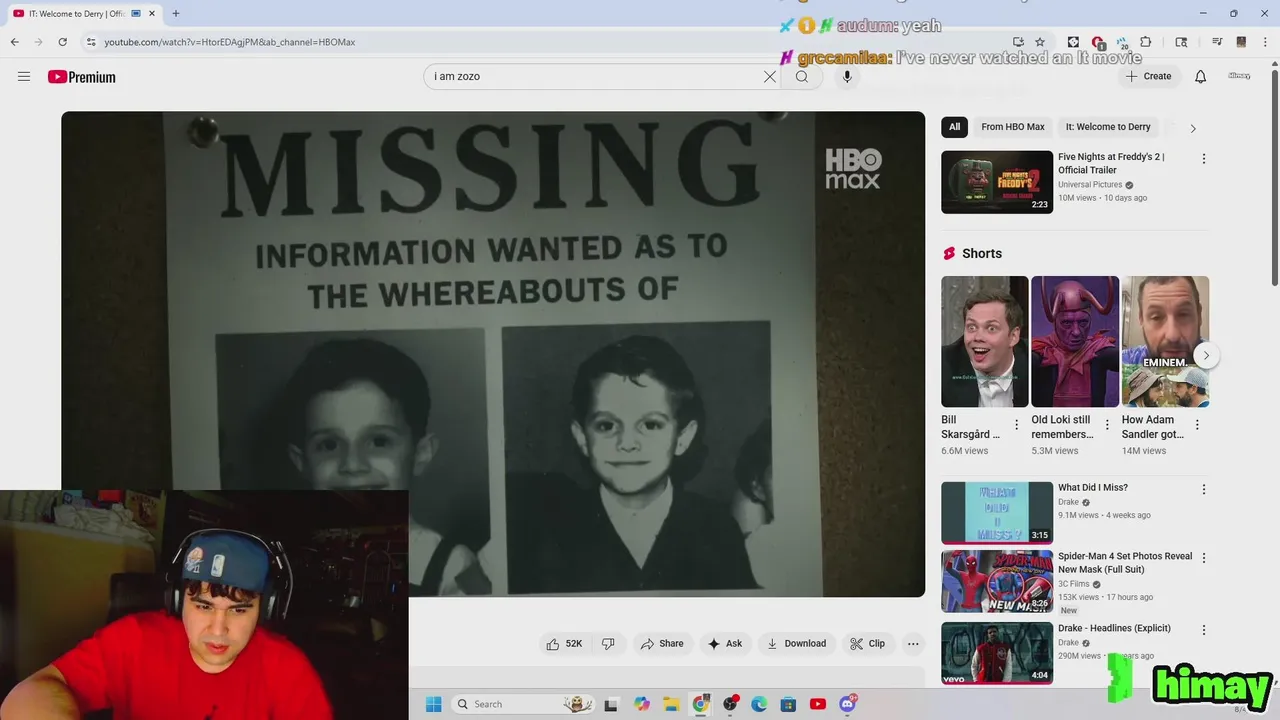The image size is (1280, 720).
Task: Open the Chrome profile avatar
Action: click(1241, 42)
